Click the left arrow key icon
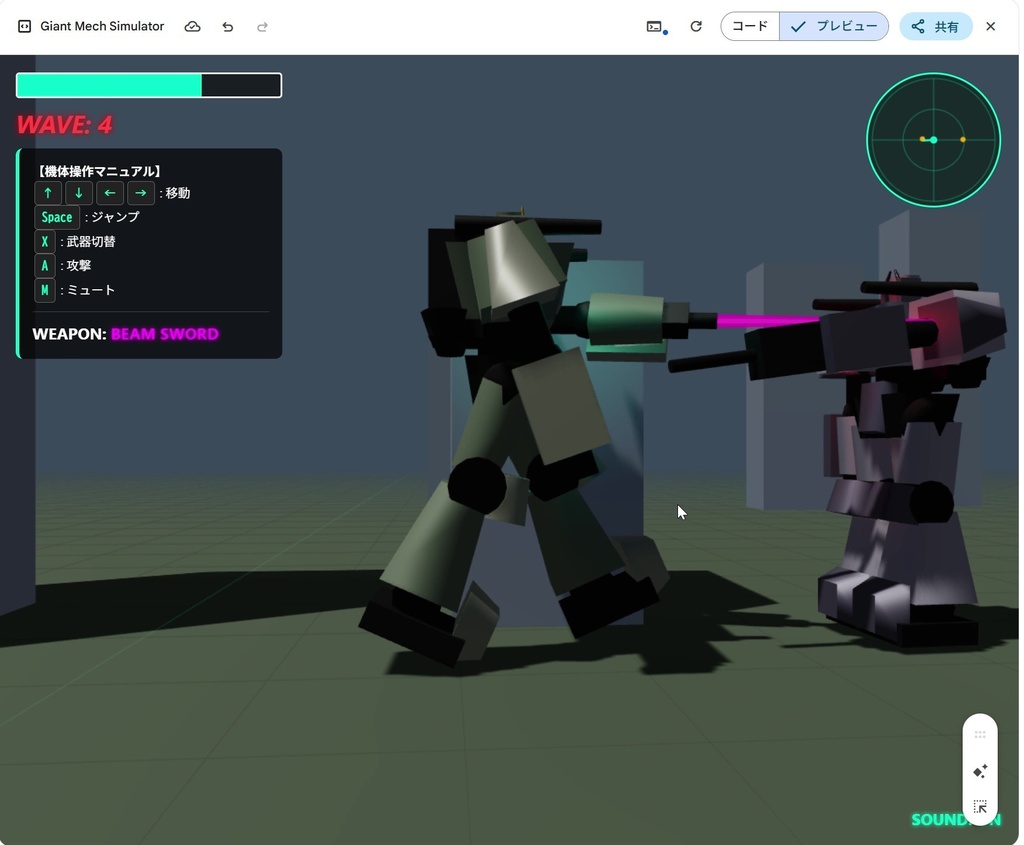Screen dimensions: 1024x845 110,193
